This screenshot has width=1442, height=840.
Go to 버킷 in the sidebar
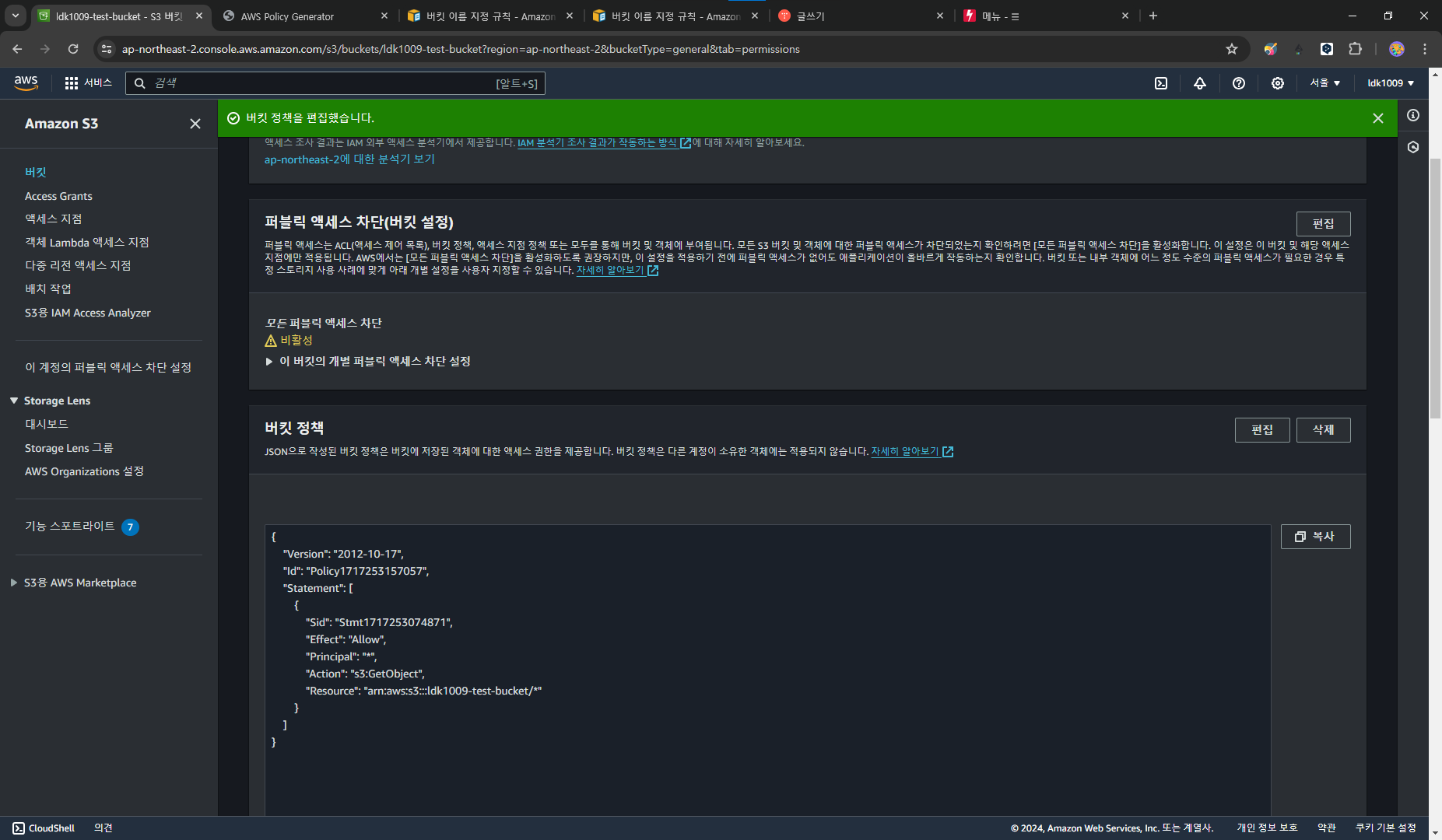coord(36,173)
